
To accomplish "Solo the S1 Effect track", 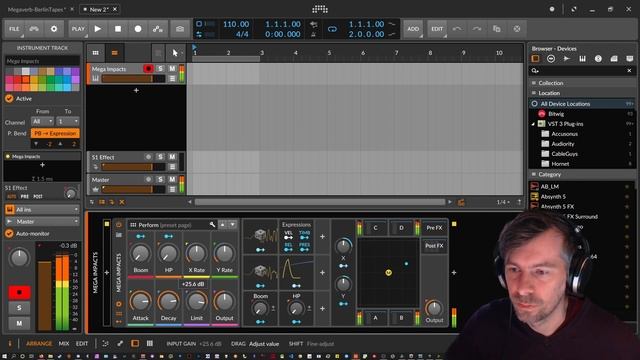I will tap(160, 157).
